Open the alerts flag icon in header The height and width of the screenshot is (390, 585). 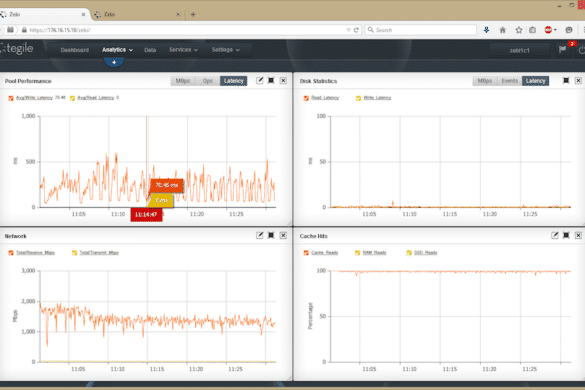pos(563,49)
